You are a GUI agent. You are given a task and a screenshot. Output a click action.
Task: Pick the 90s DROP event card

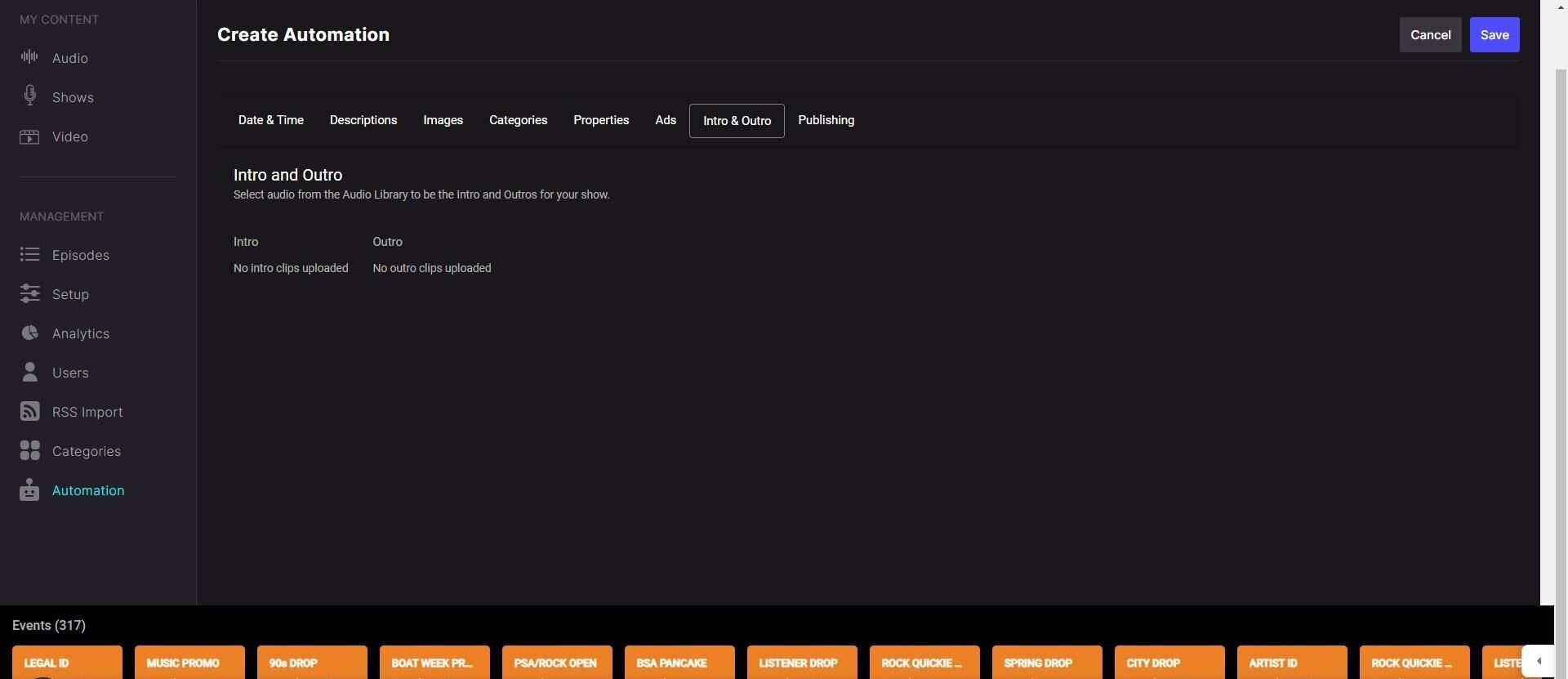pos(312,663)
